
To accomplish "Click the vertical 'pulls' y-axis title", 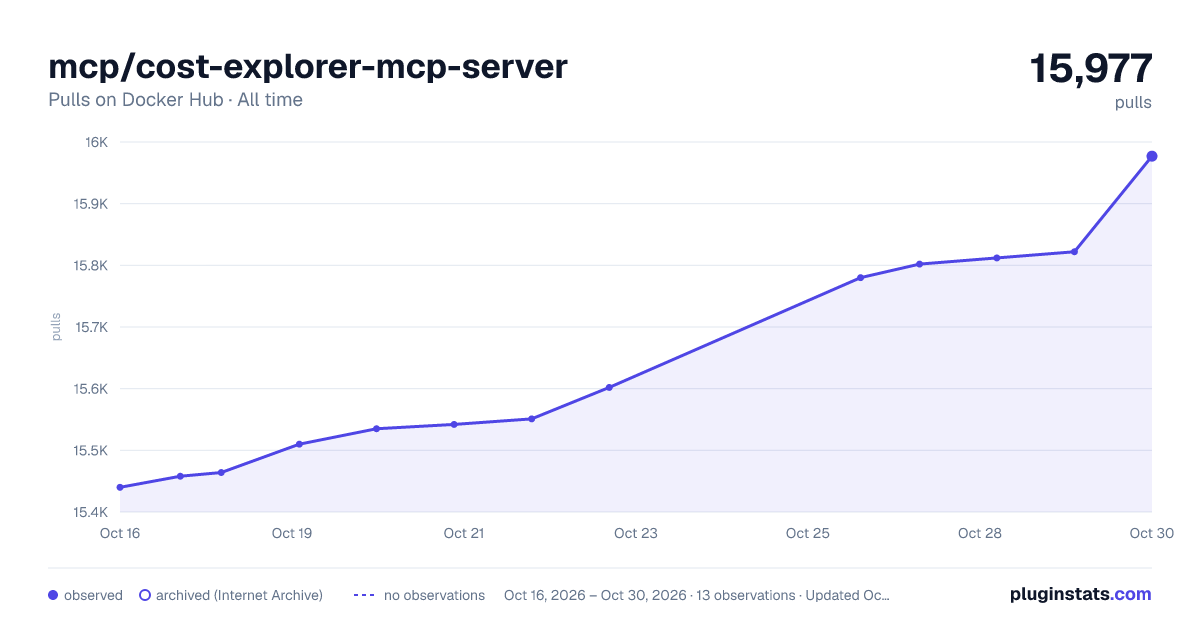I will point(56,327).
